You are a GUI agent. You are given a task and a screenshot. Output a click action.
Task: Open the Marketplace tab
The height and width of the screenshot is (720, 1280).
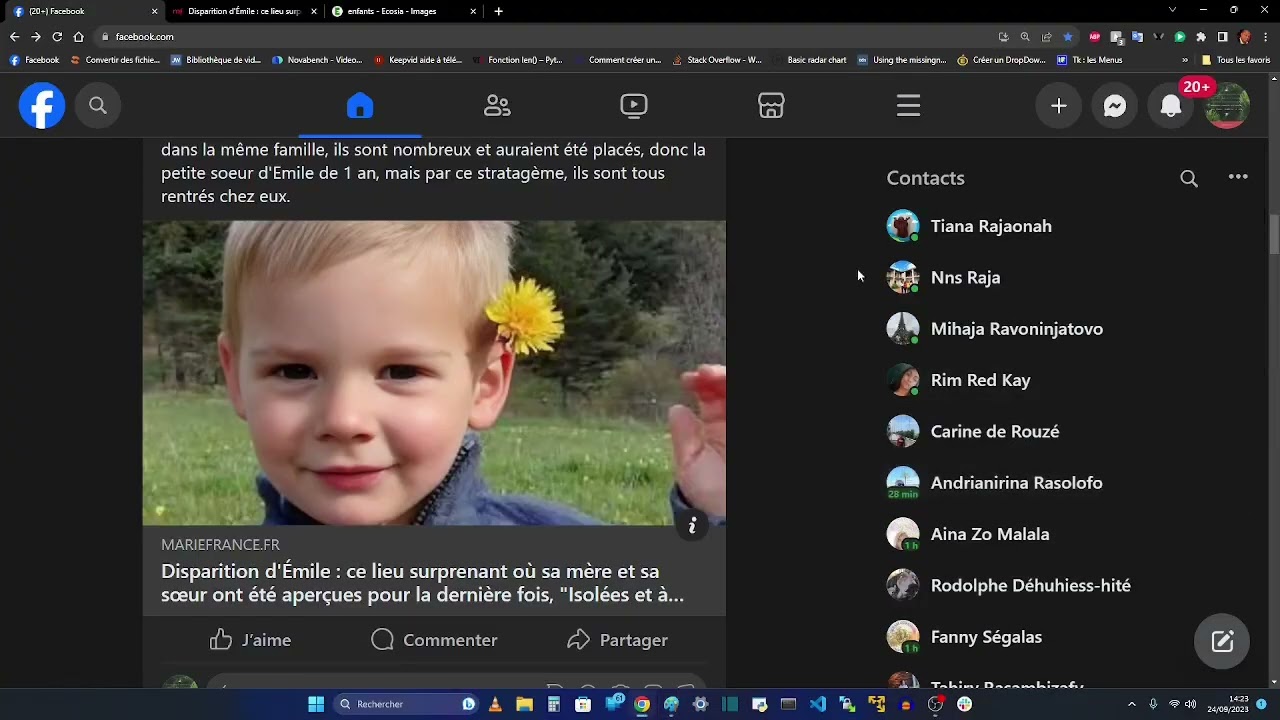[771, 106]
